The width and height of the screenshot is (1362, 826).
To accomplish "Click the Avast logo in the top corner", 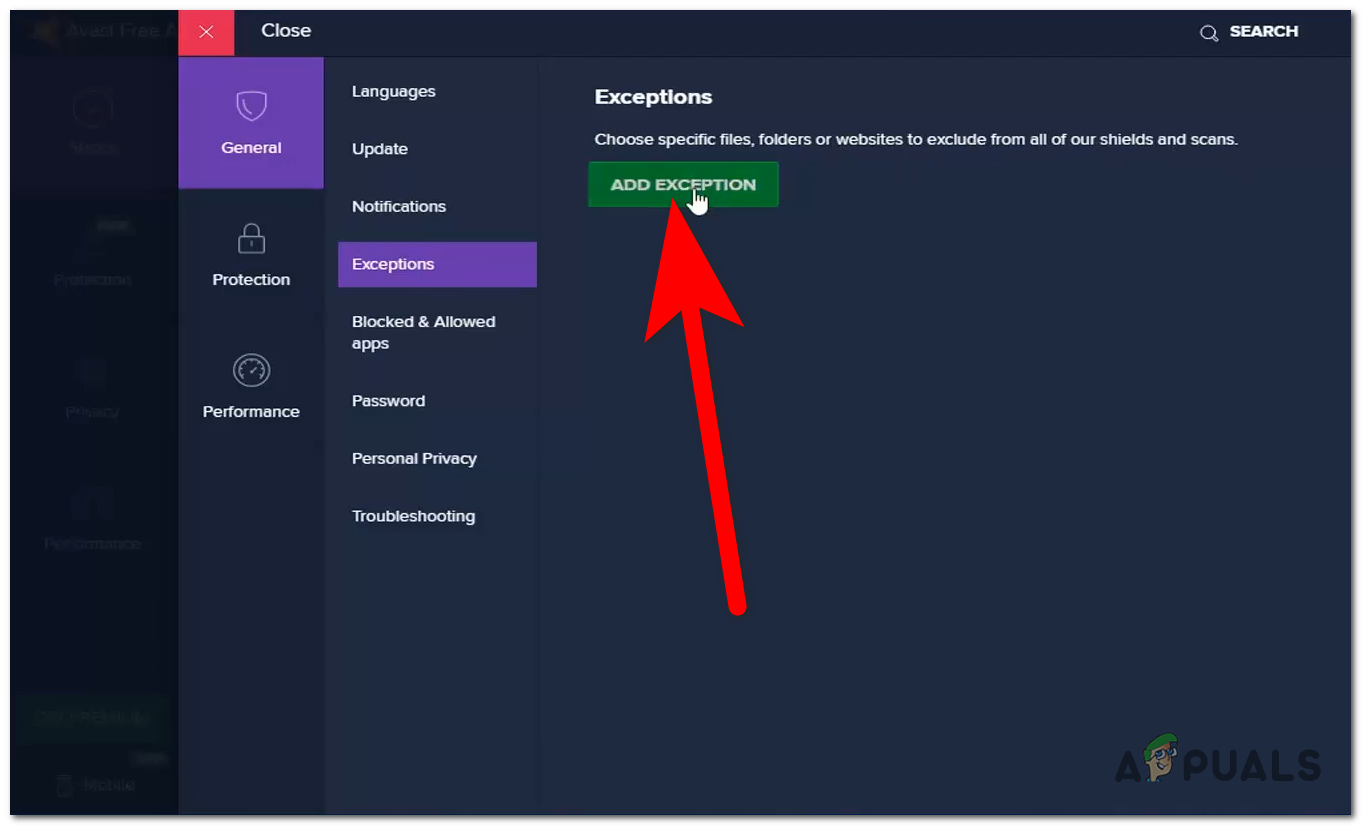I will coord(42,31).
